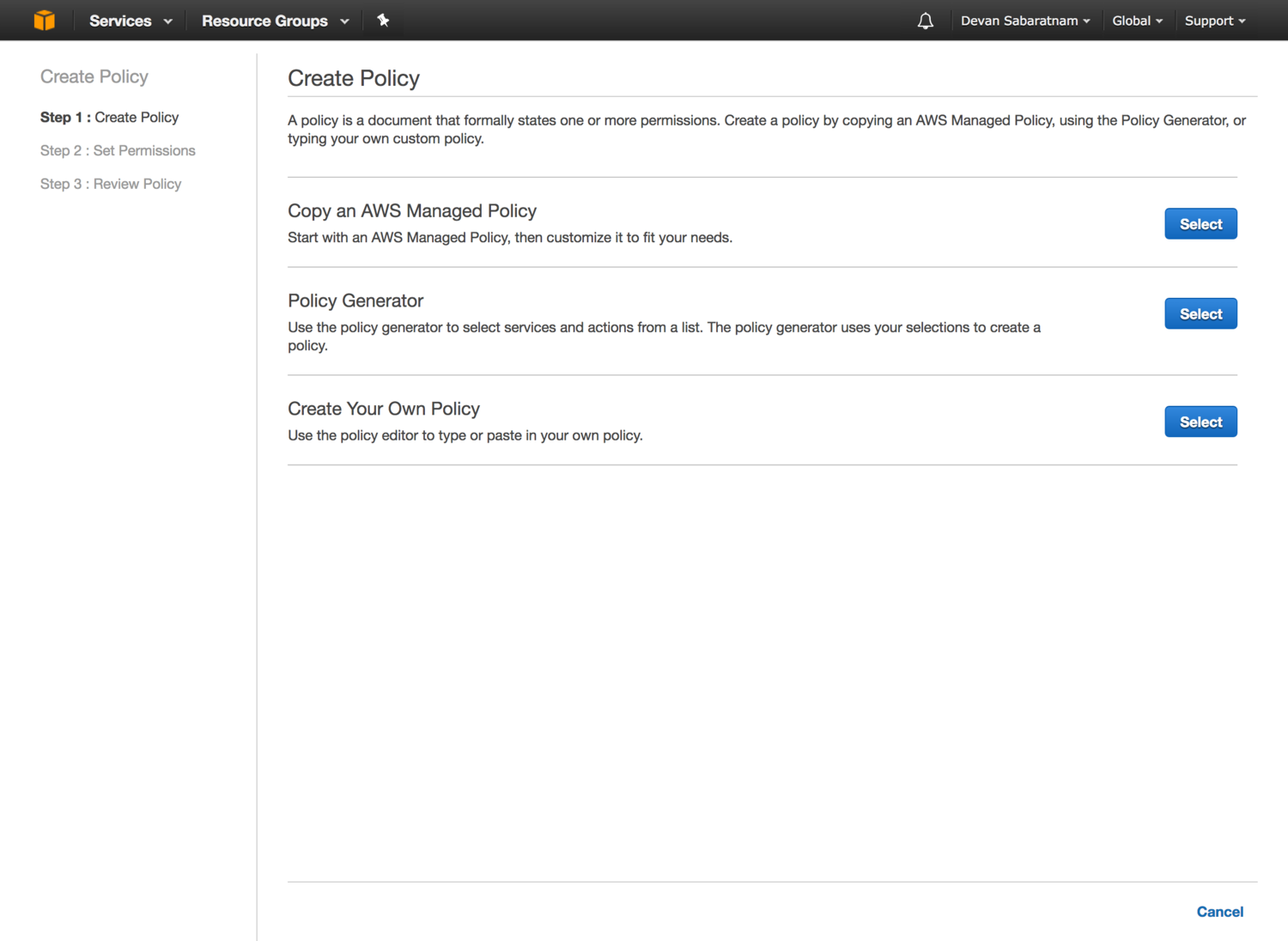This screenshot has width=1288, height=941.
Task: Click the pin shortcut icon in navbar
Action: [x=383, y=21]
